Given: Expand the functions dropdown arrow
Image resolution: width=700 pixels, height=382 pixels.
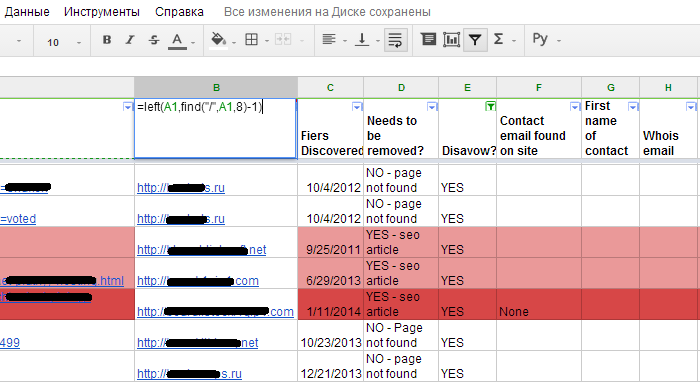Looking at the screenshot, I should coord(514,41).
